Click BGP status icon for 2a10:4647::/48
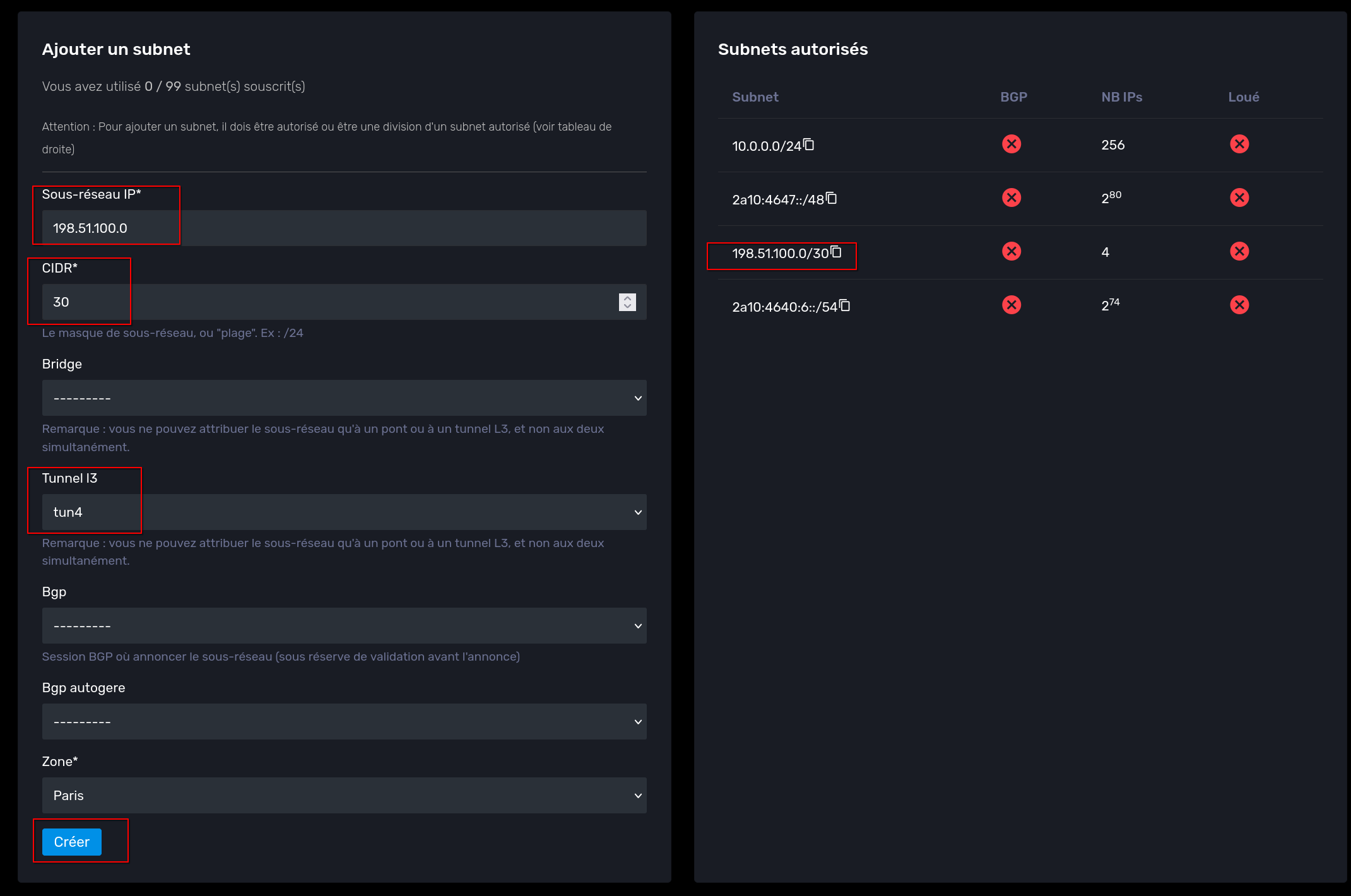The image size is (1351, 896). click(x=1011, y=198)
